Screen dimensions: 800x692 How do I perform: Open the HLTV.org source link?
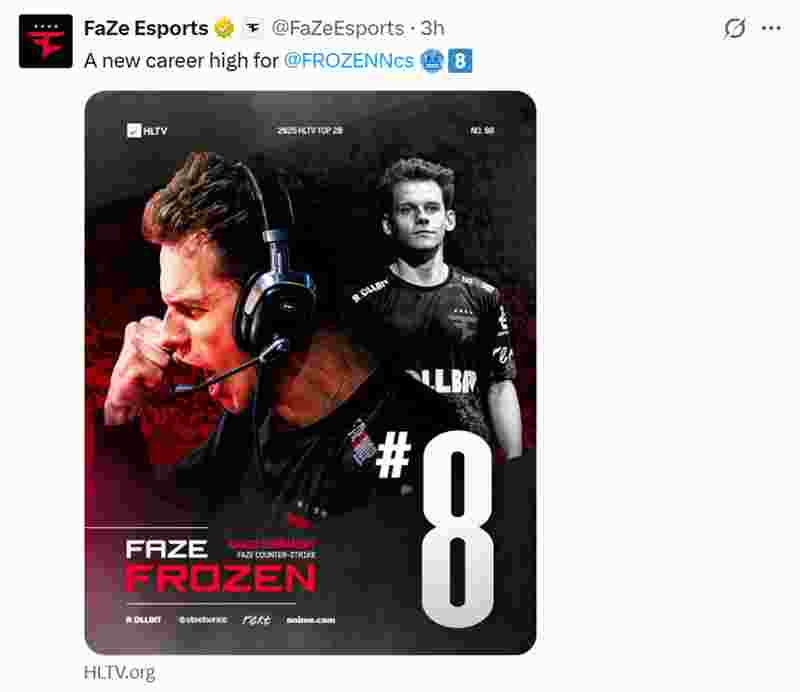coord(119,673)
